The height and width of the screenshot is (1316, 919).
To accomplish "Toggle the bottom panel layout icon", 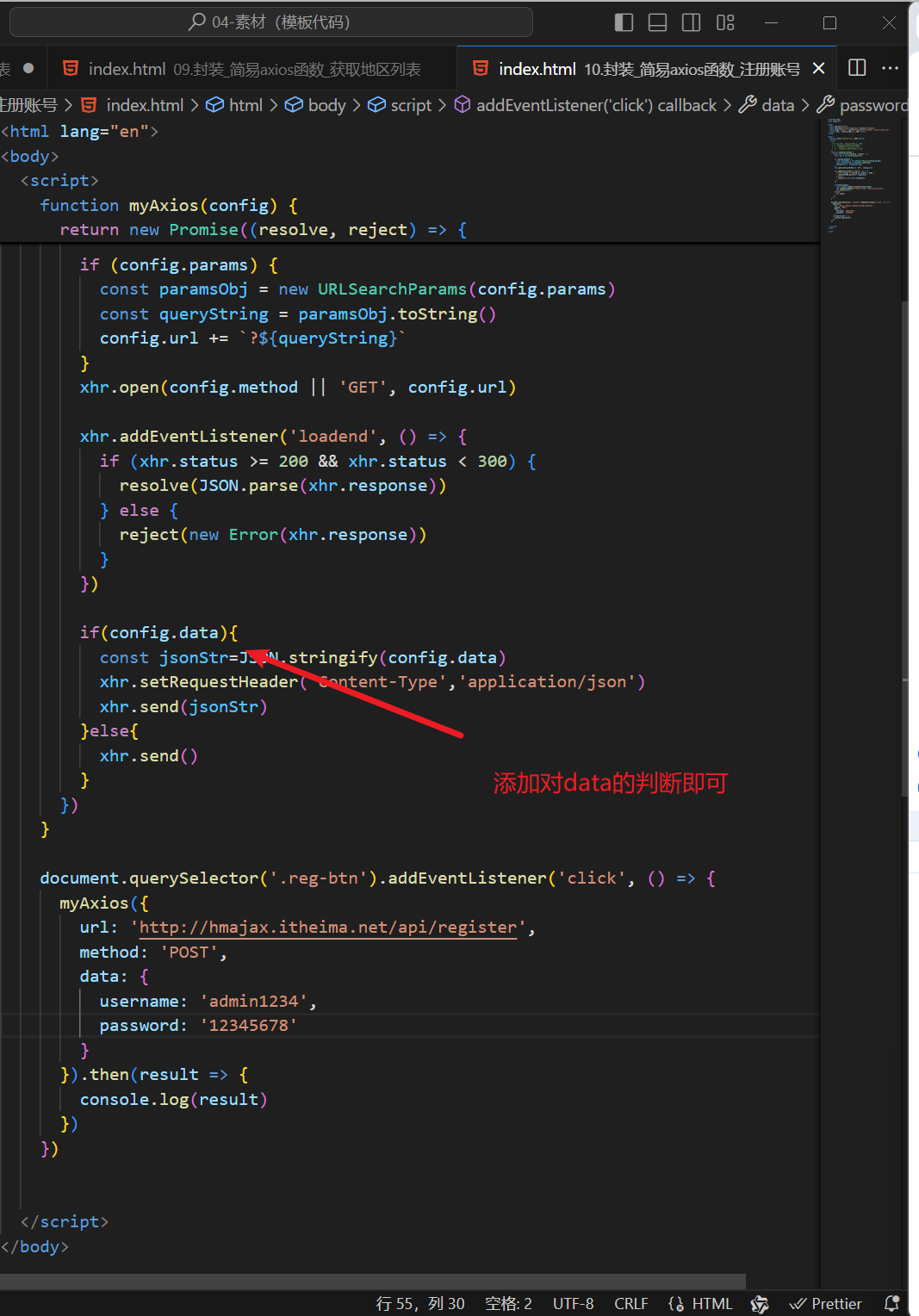I will (x=657, y=22).
